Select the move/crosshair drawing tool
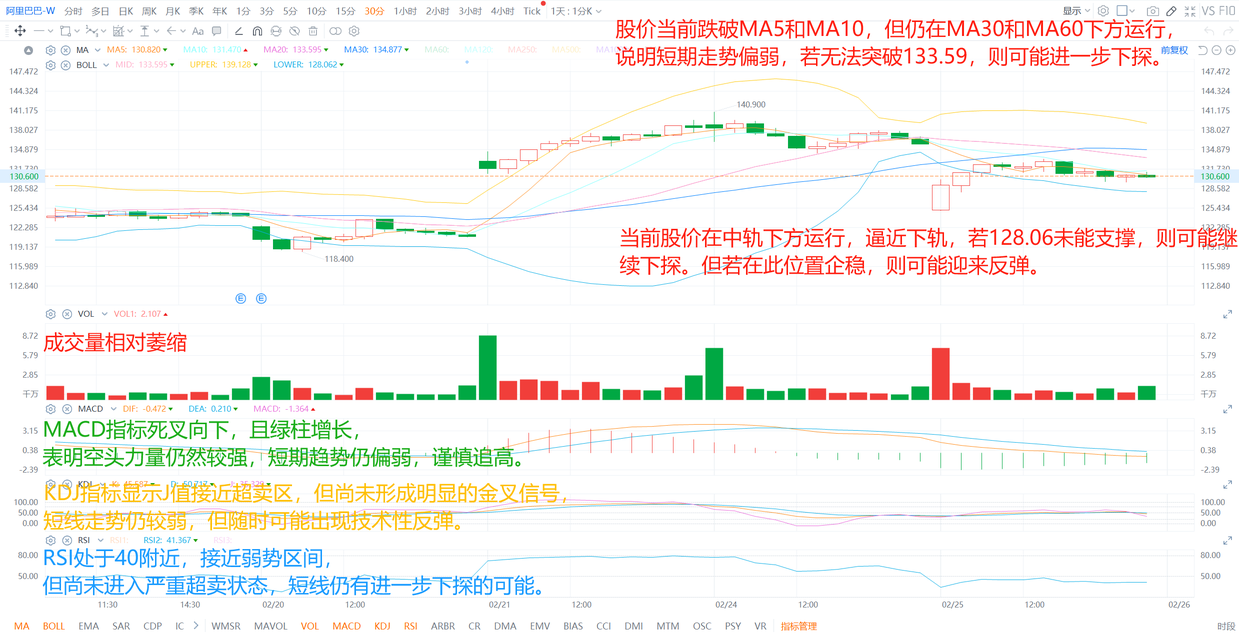 coord(20,31)
